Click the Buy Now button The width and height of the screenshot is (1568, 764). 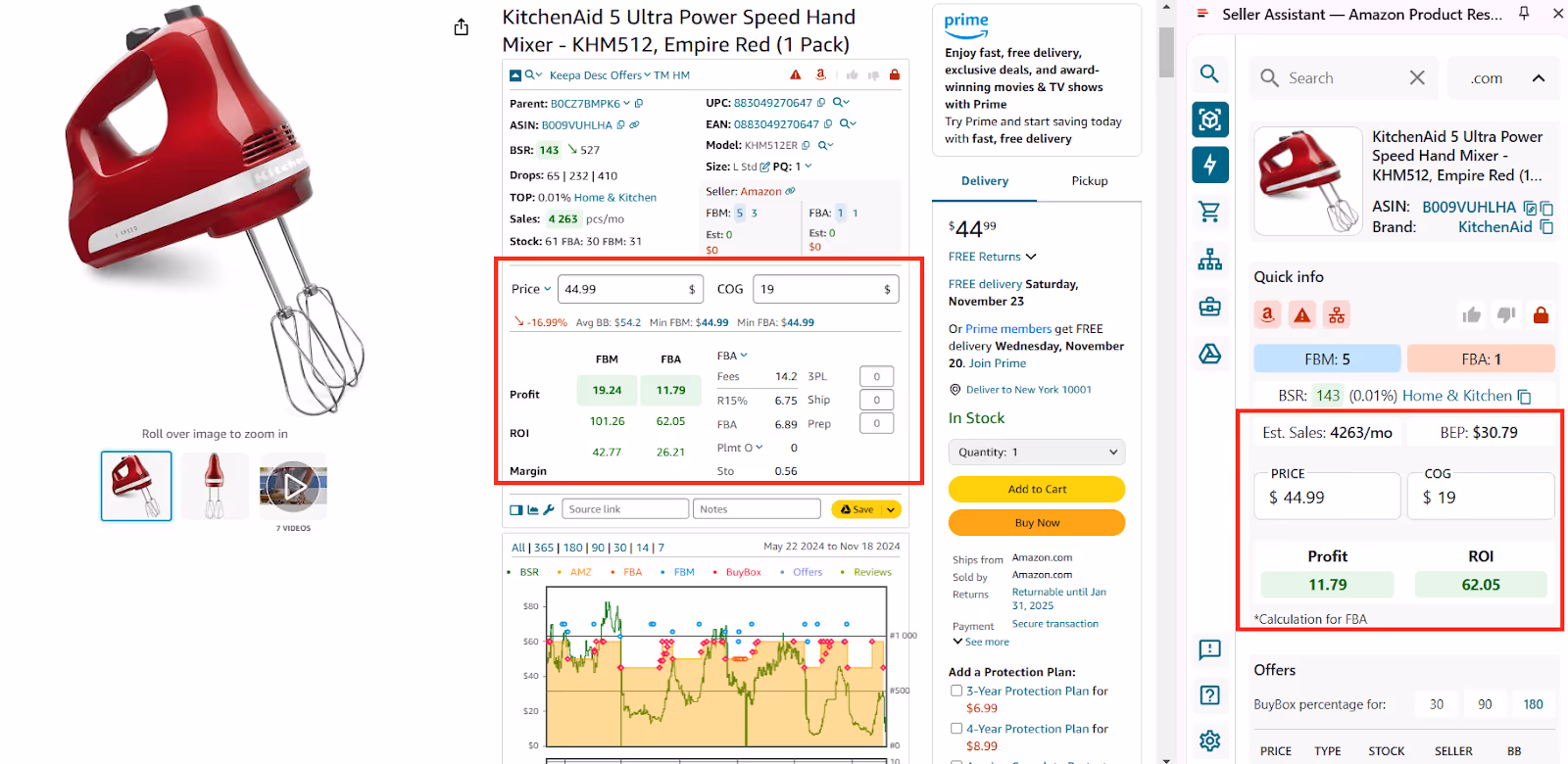click(x=1037, y=523)
